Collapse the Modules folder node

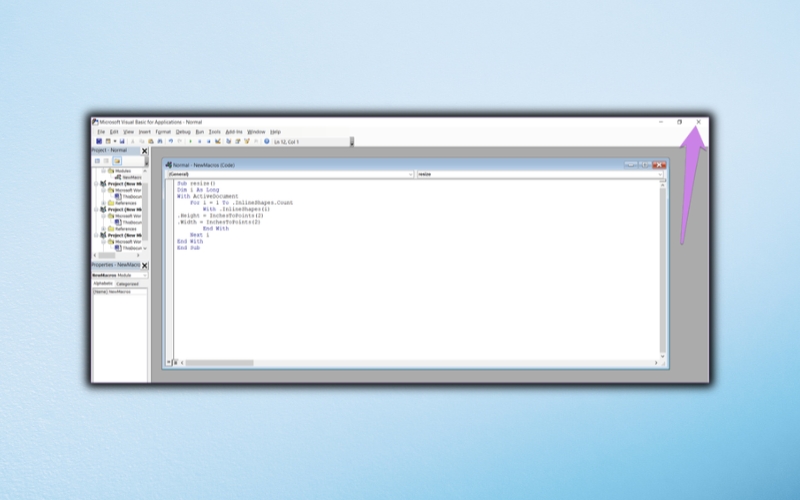click(x=104, y=171)
